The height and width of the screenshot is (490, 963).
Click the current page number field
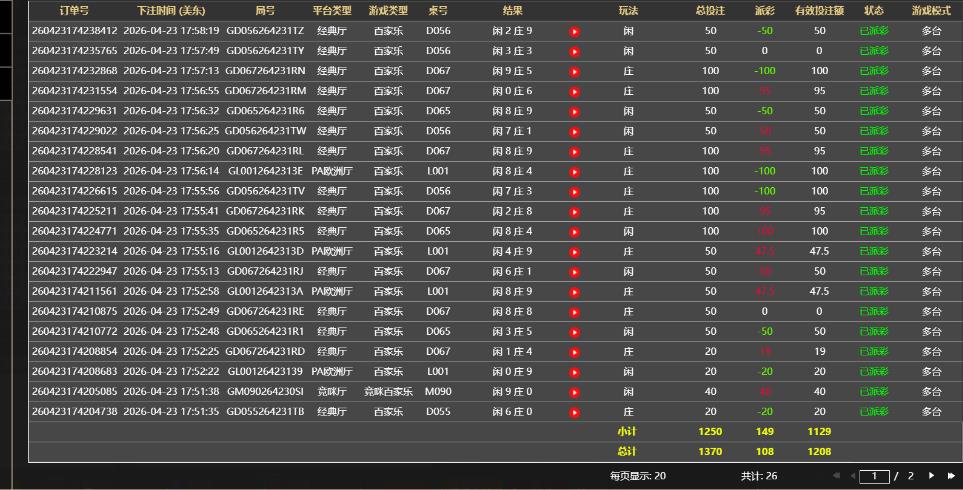click(x=874, y=476)
